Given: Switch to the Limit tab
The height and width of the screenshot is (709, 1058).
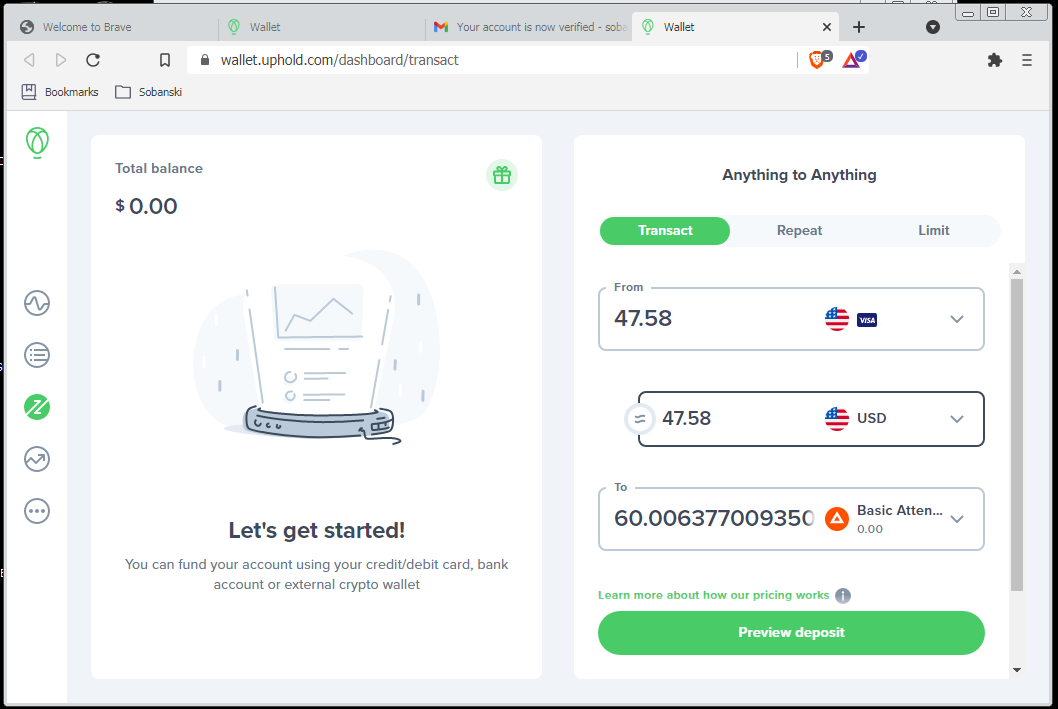Looking at the screenshot, I should click(x=933, y=231).
